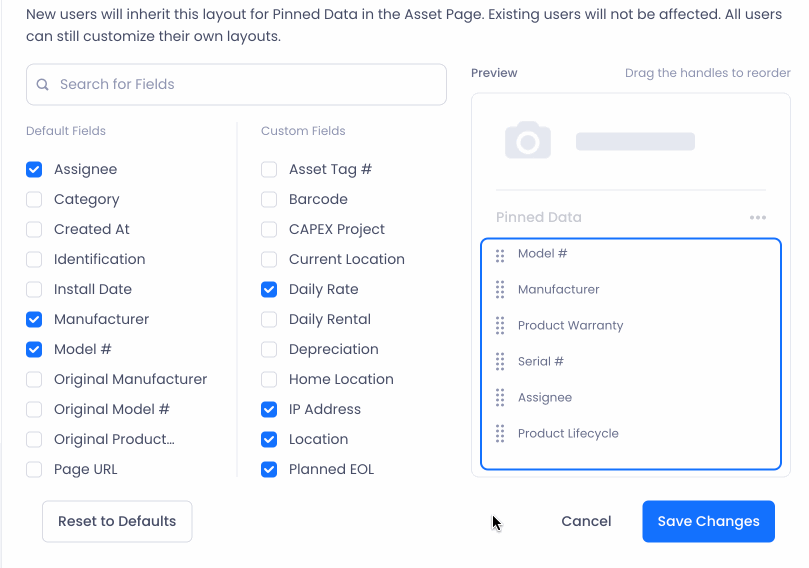Disable the IP Address checkbox
809x568 pixels.
pos(269,410)
